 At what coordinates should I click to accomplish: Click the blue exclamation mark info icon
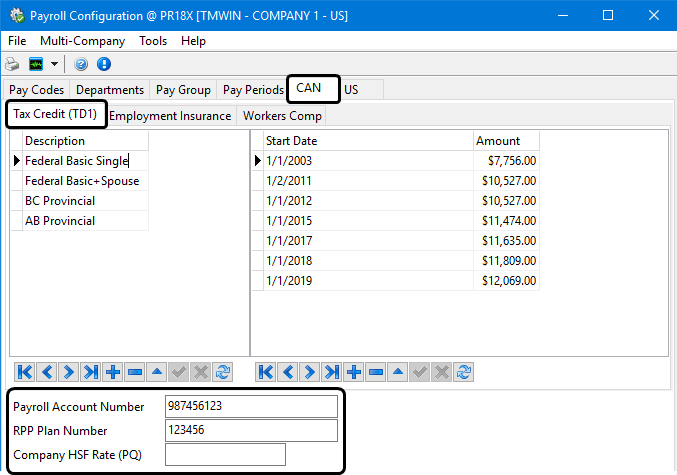103,64
